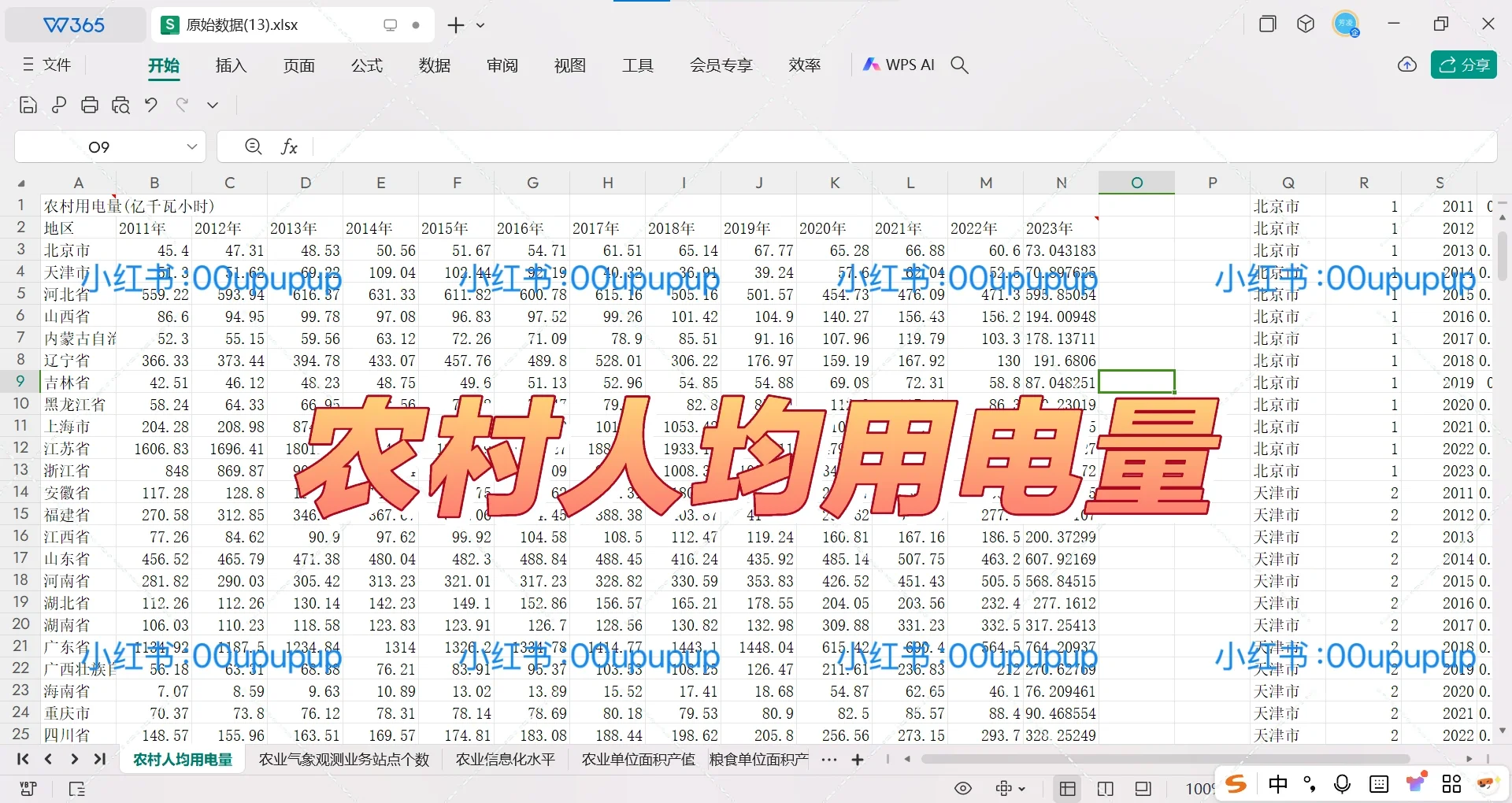Screen dimensions: 1512x803
Task: Expand the new tab dropdown arrow
Action: point(480,25)
